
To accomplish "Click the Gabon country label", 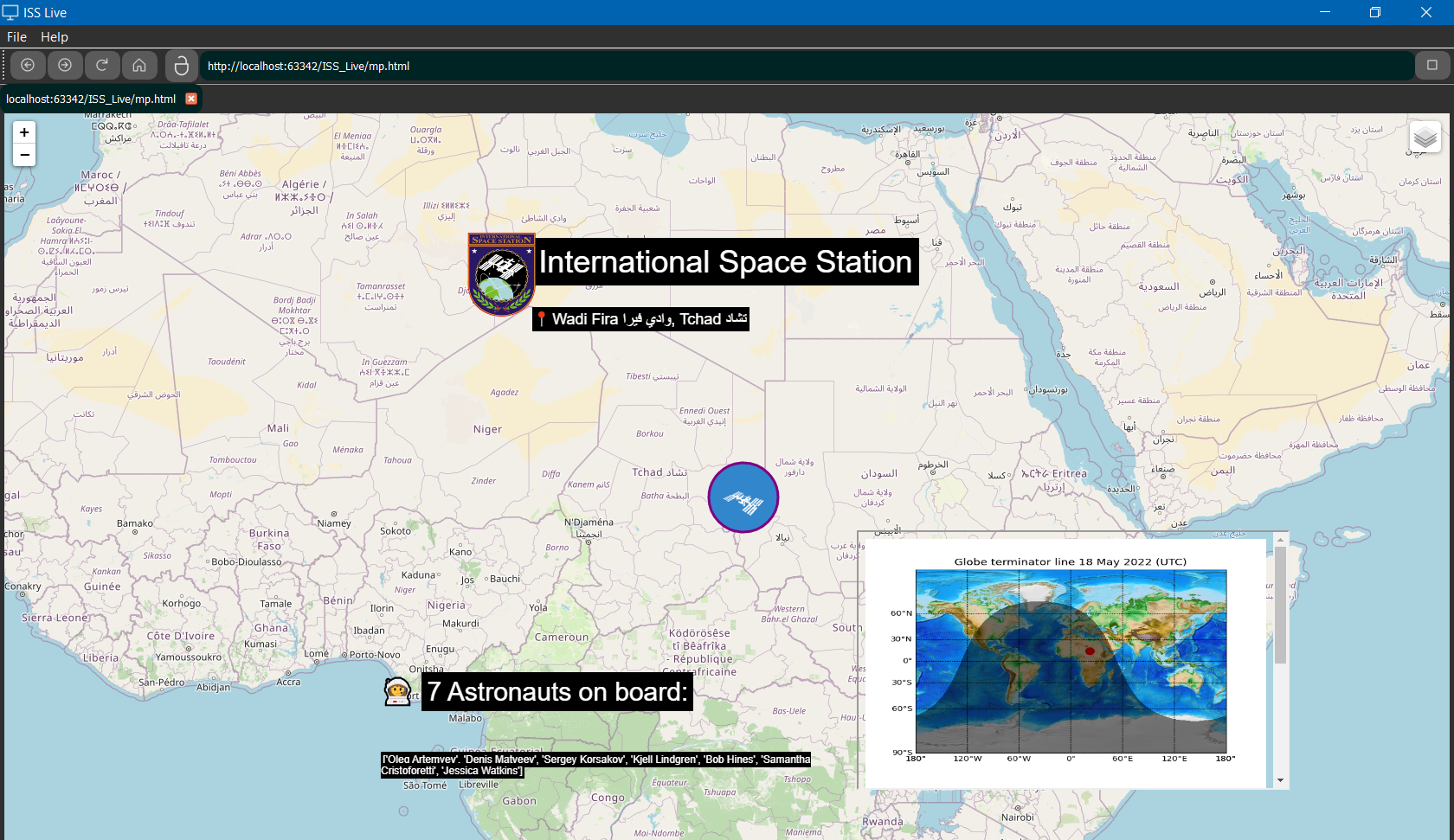I will click(x=519, y=801).
